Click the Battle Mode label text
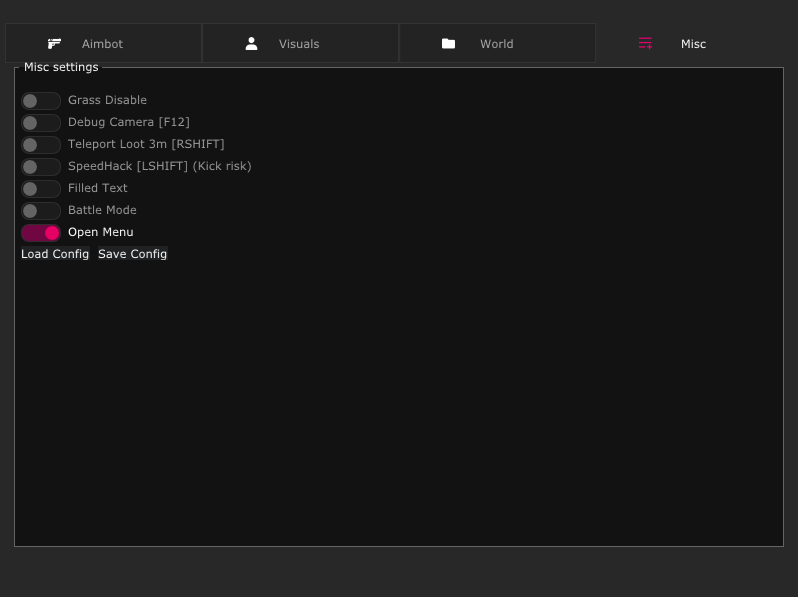 pos(102,210)
